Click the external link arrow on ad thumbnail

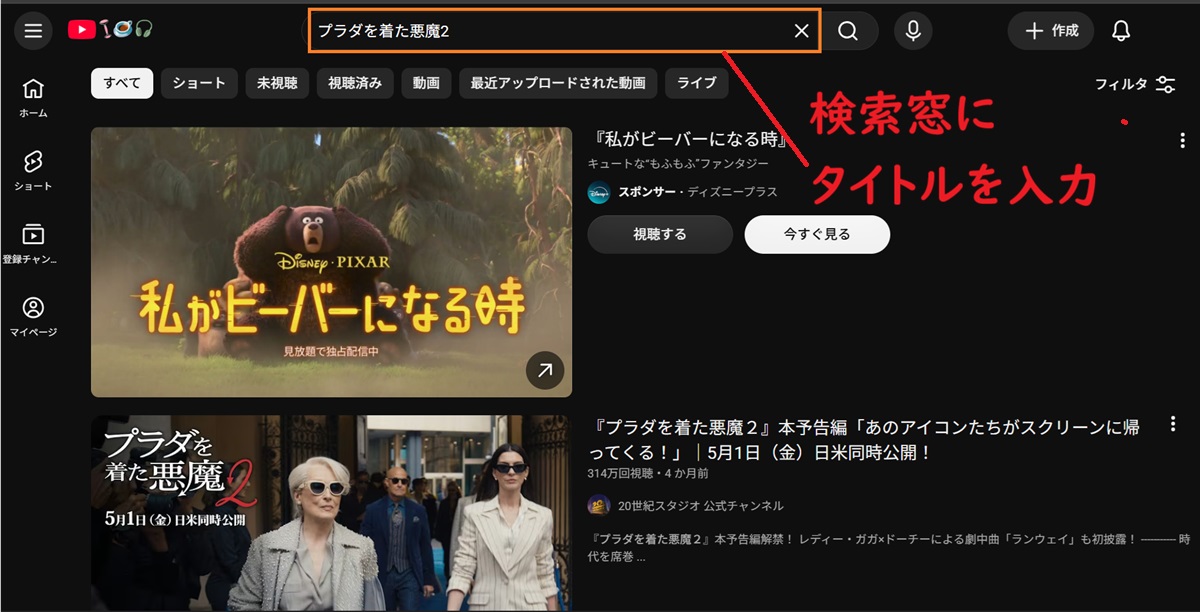(544, 371)
